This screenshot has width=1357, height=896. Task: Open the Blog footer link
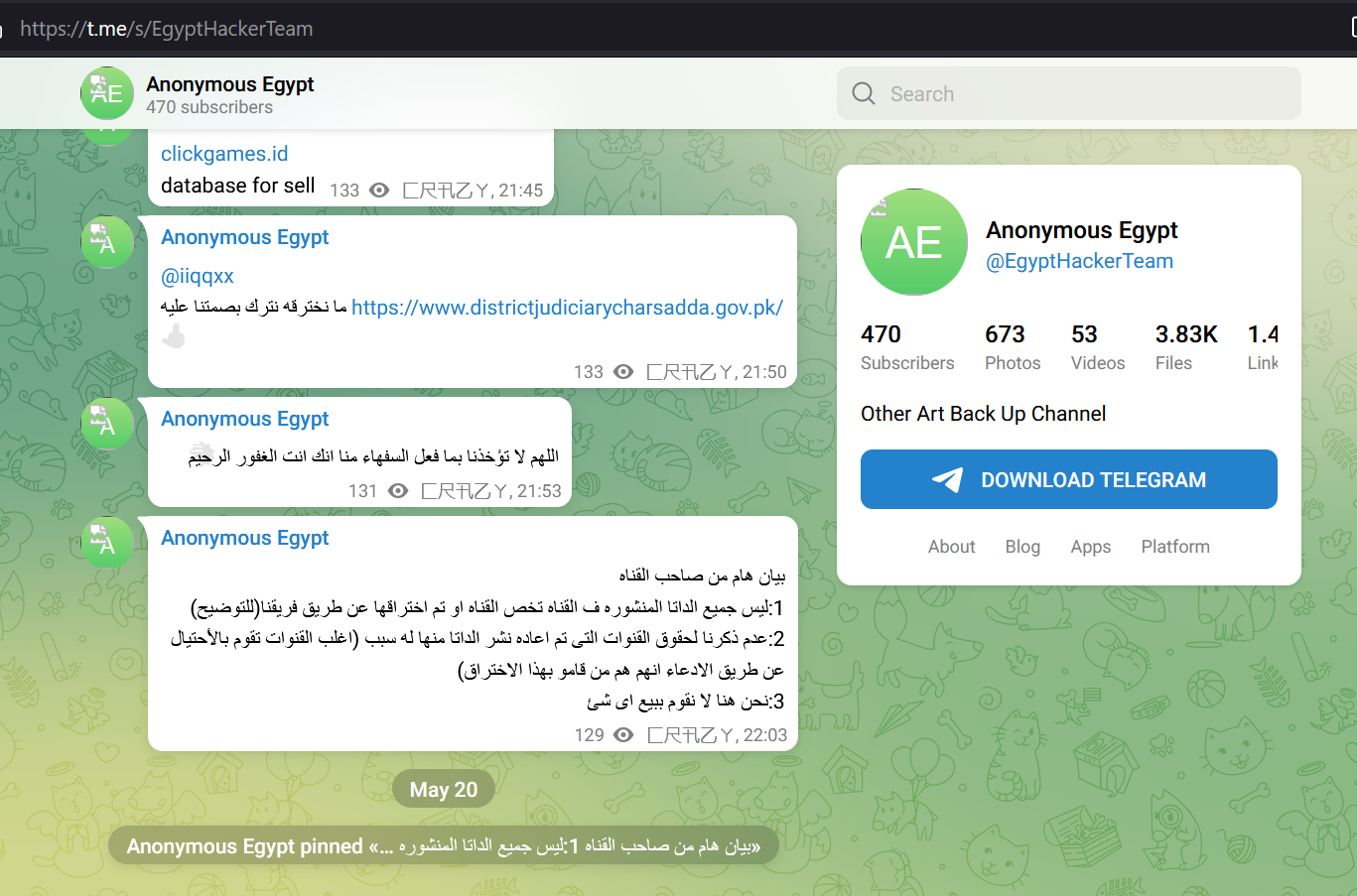(1022, 547)
